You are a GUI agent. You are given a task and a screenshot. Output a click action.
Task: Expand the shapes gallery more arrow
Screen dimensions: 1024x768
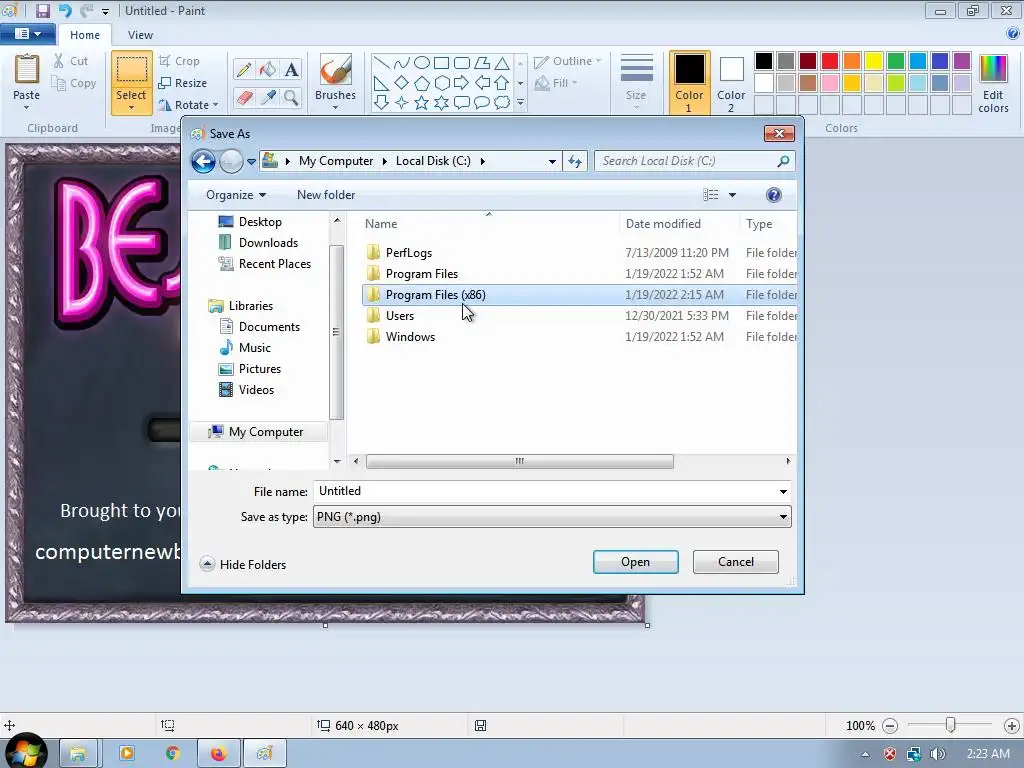point(520,103)
